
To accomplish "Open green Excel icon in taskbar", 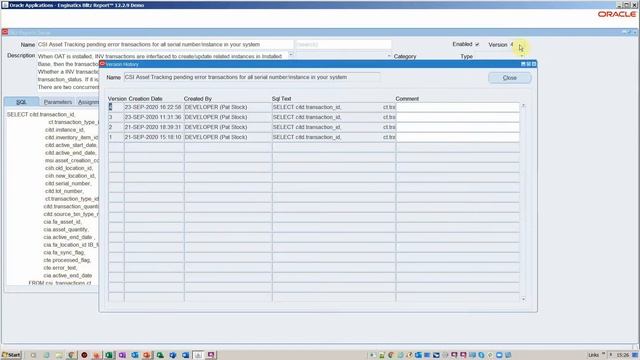I will pyautogui.click(x=109, y=355).
